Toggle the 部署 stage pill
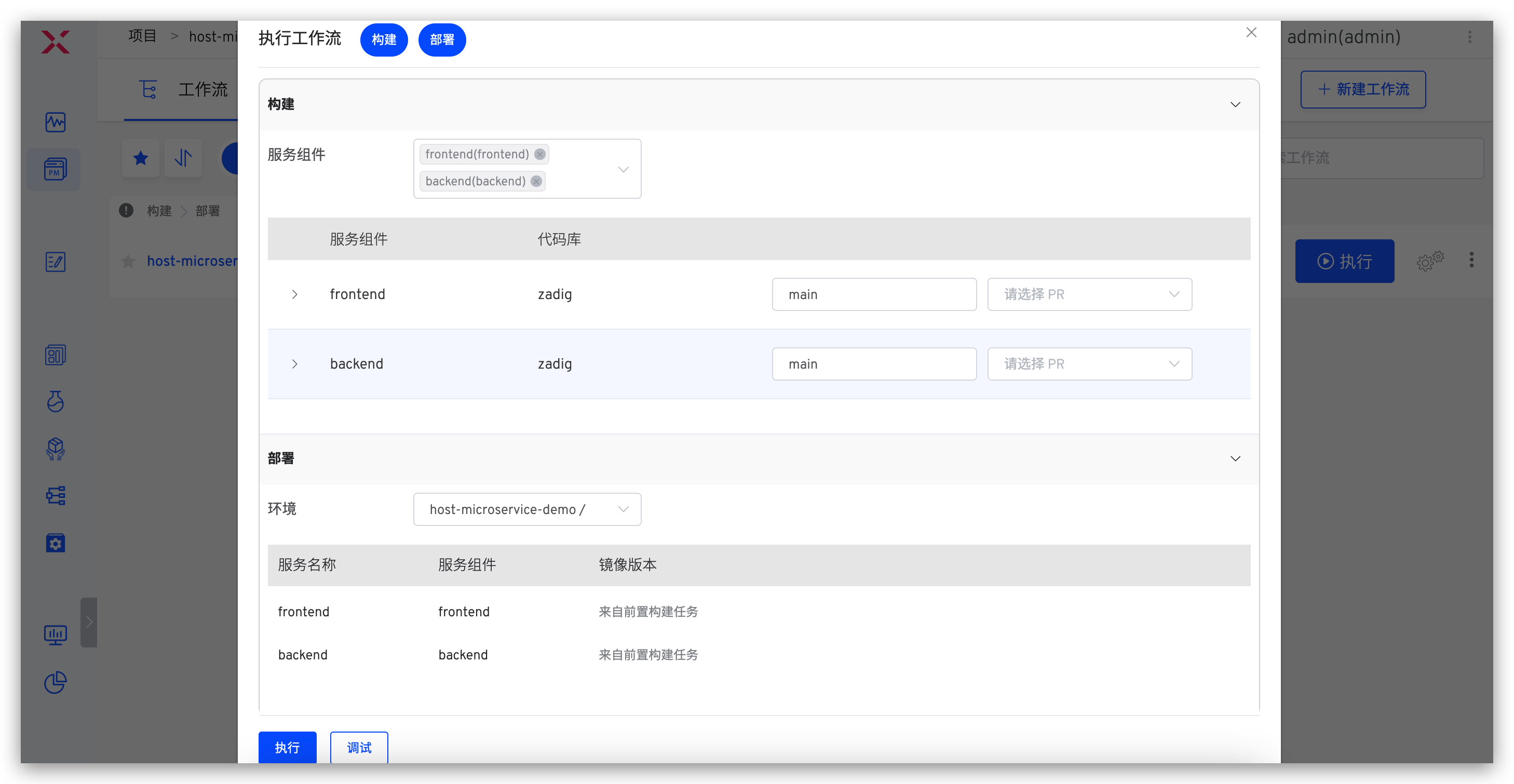 click(x=442, y=40)
